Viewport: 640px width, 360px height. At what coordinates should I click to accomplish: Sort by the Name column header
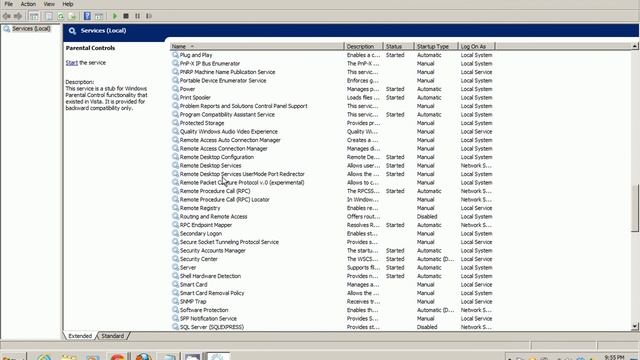point(257,47)
